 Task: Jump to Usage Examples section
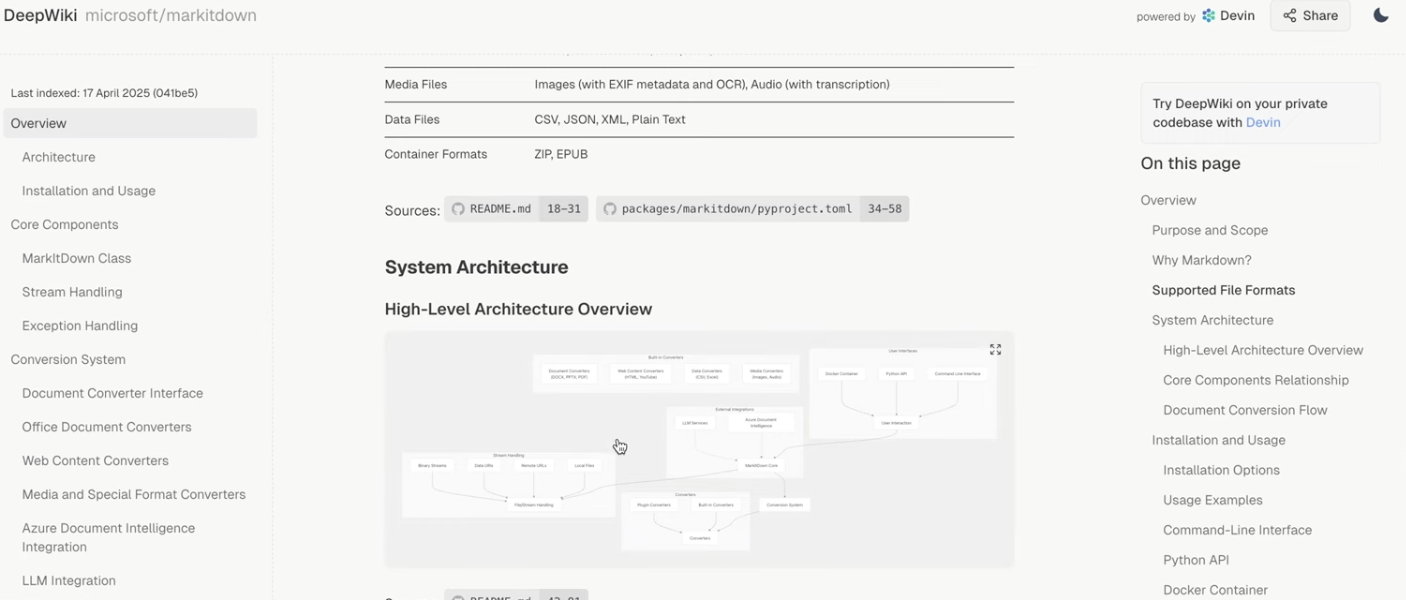pos(1213,500)
